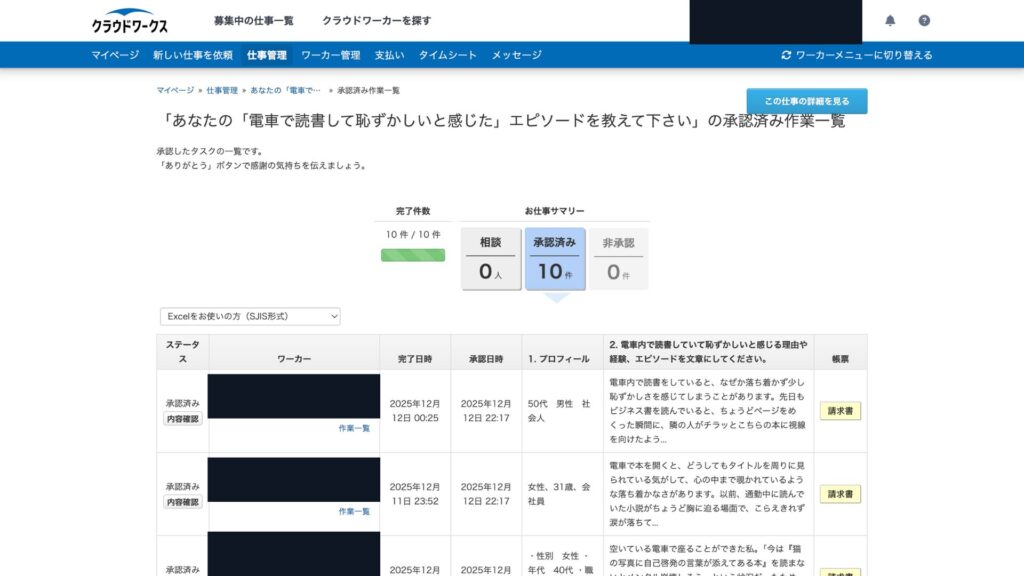The width and height of the screenshot is (1024, 576).
Task: Open the first row's 作業一覧 link
Action: click(354, 428)
